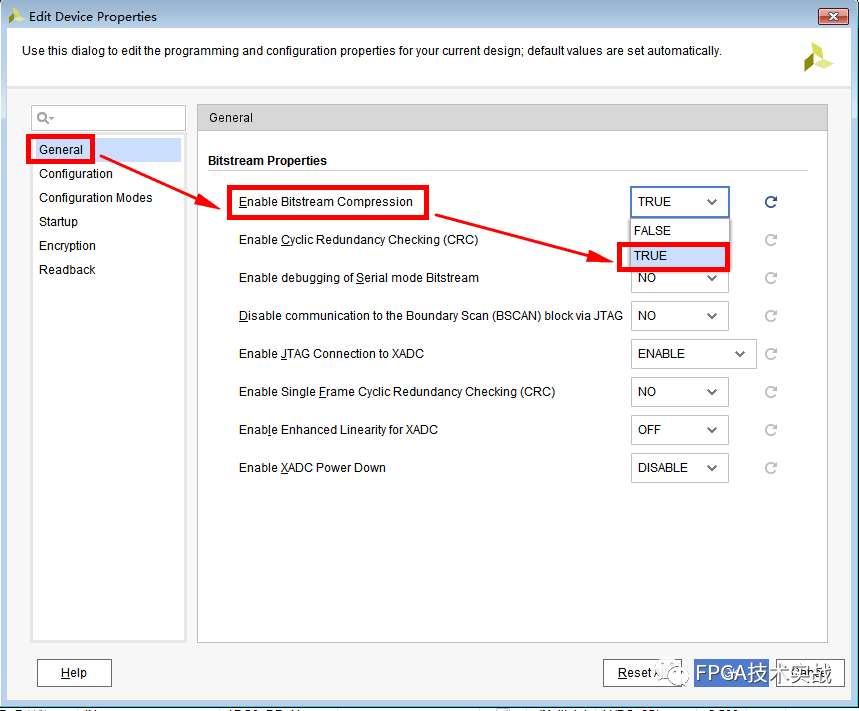Image resolution: width=859 pixels, height=711 pixels.
Task: Open the Enable JTAG Connection to XADC dropdown
Action: coord(693,354)
